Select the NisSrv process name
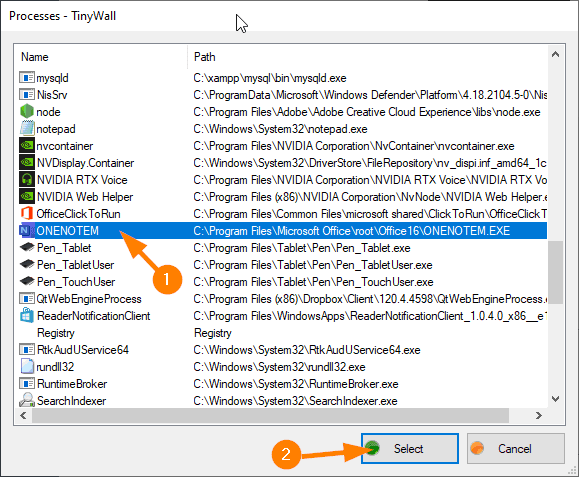 pos(52,95)
